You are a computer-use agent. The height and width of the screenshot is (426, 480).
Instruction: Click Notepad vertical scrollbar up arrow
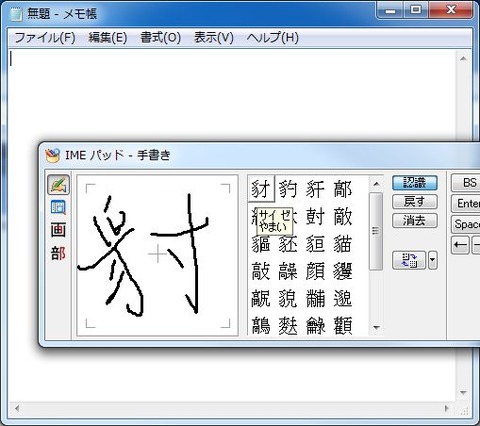(x=463, y=59)
